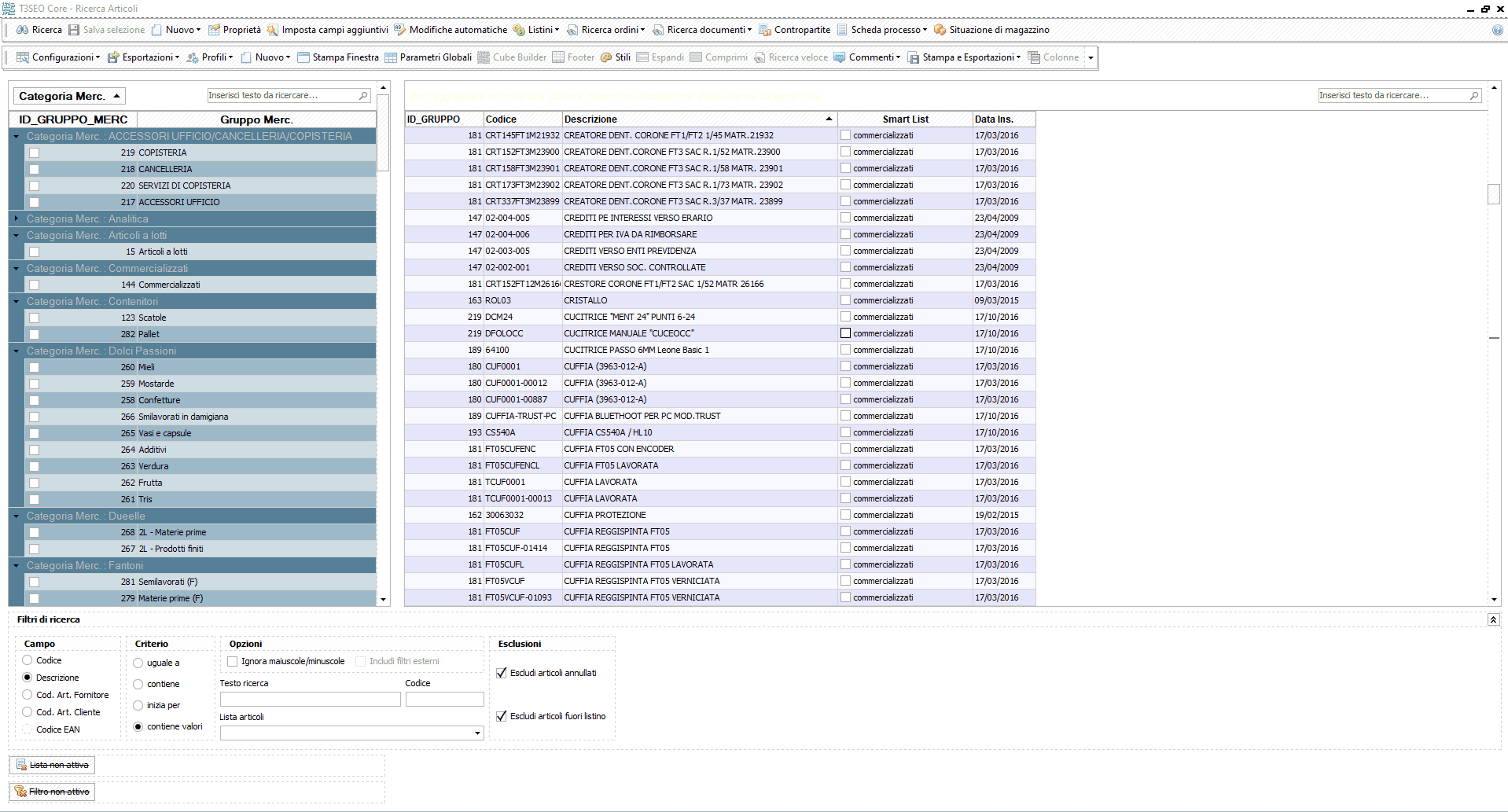Click the Descrizione column header
Screen dimensions: 1508x812
click(x=699, y=119)
